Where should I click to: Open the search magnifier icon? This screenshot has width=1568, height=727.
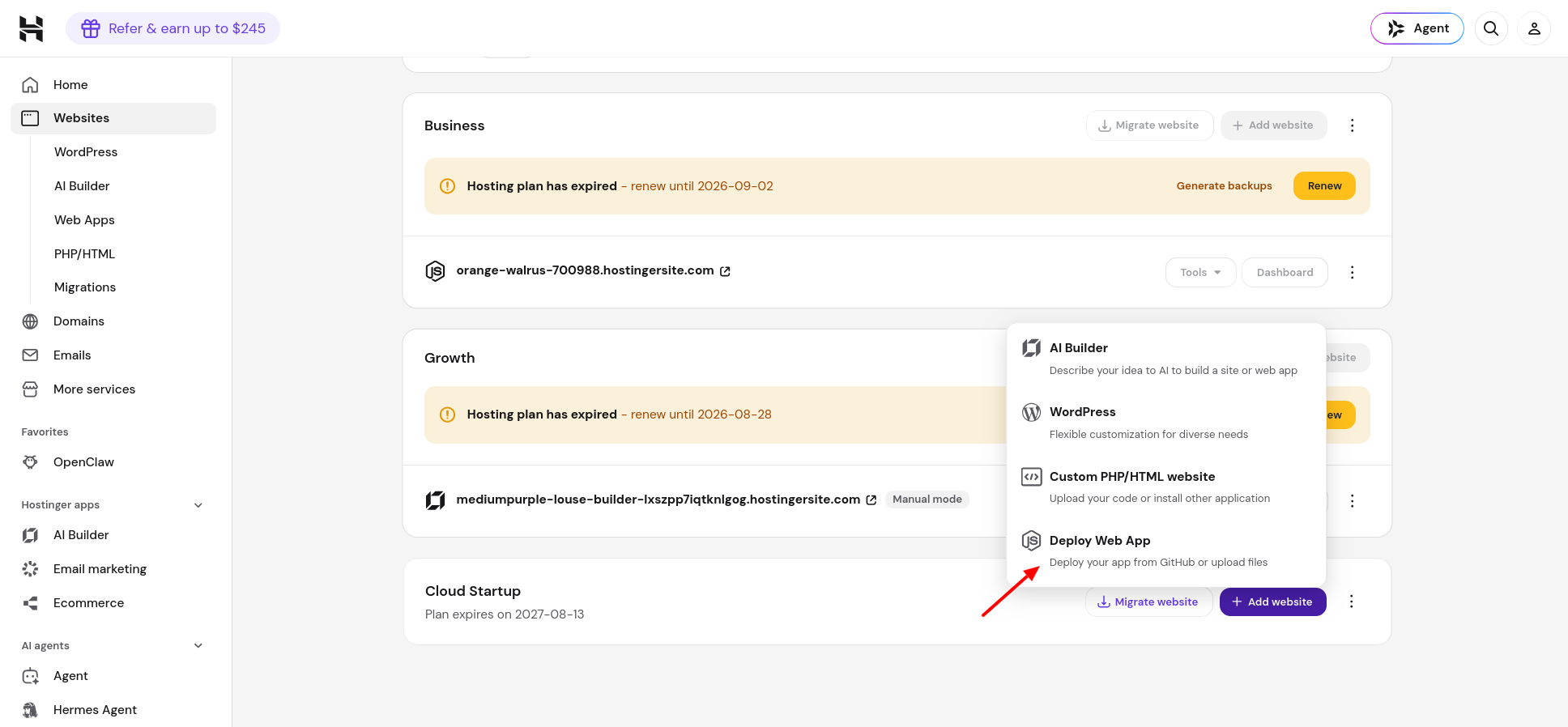[x=1491, y=28]
